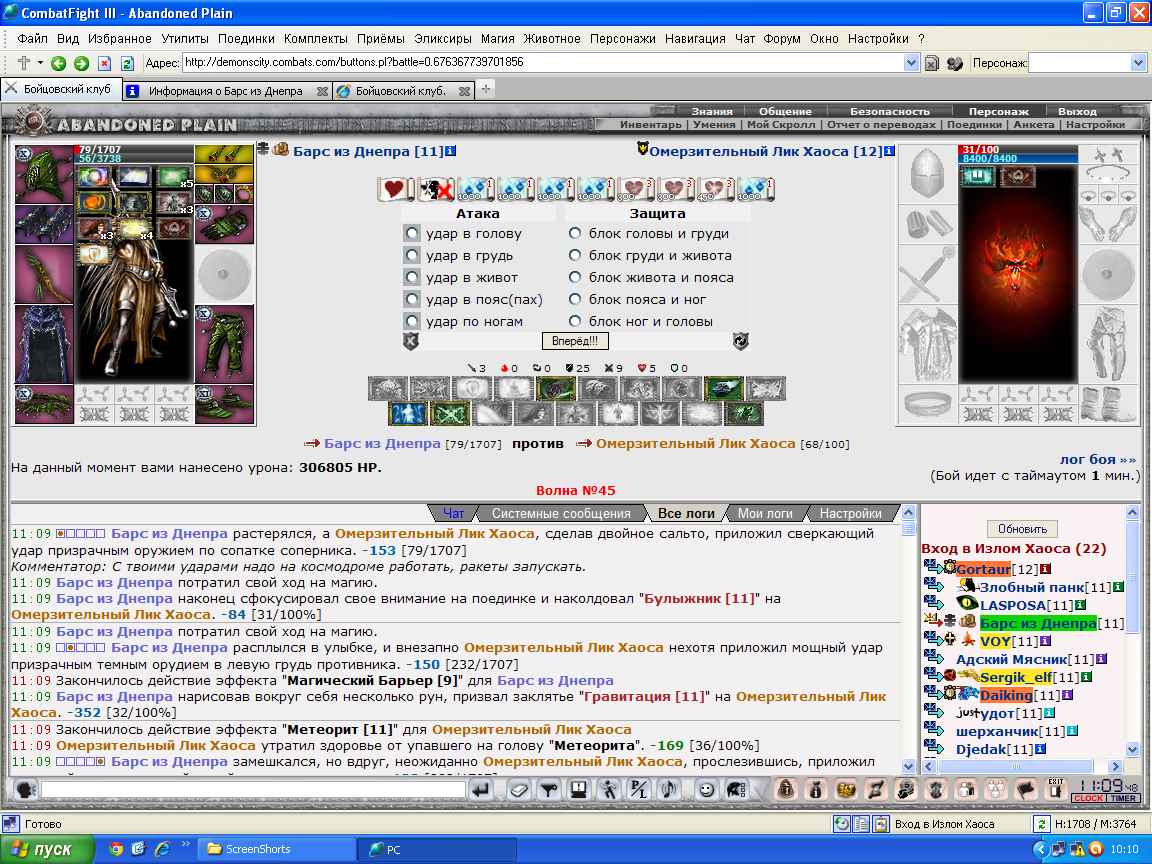The height and width of the screenshot is (864, 1152).
Task: Click the stop page icon in toolbar
Action: [x=104, y=64]
